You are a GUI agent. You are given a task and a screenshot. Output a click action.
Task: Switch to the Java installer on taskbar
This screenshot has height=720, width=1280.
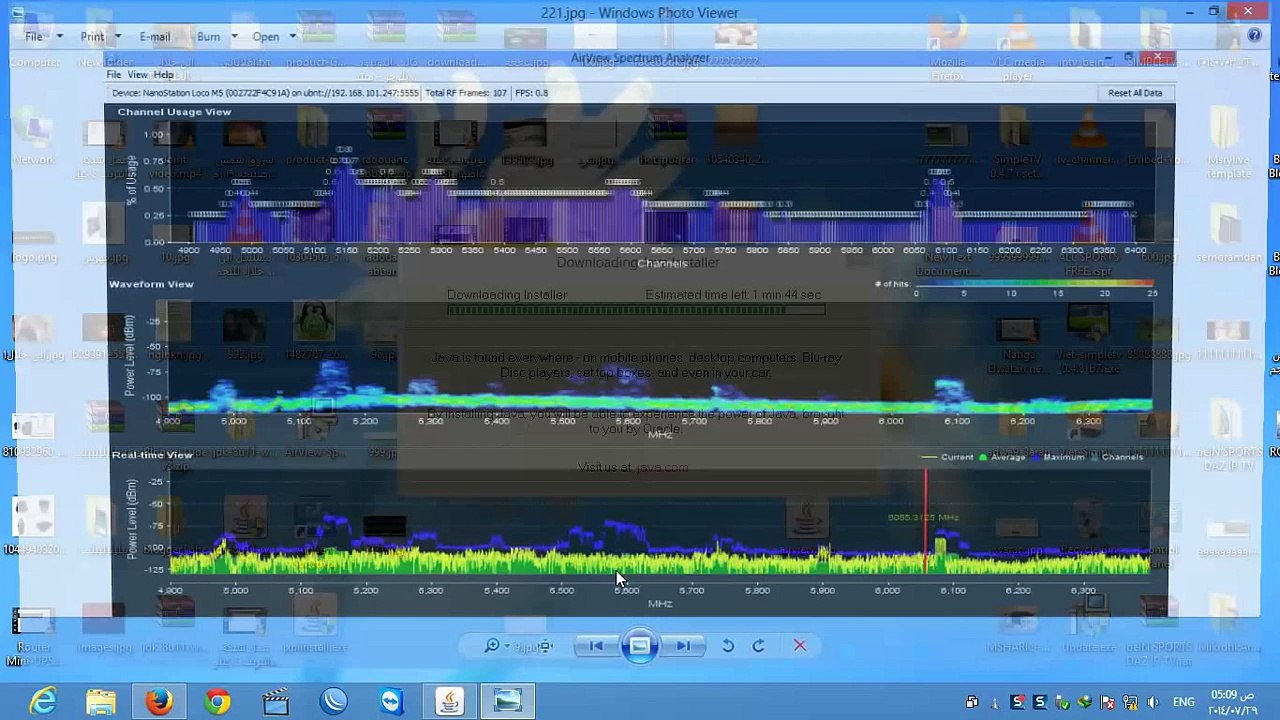[x=449, y=702]
